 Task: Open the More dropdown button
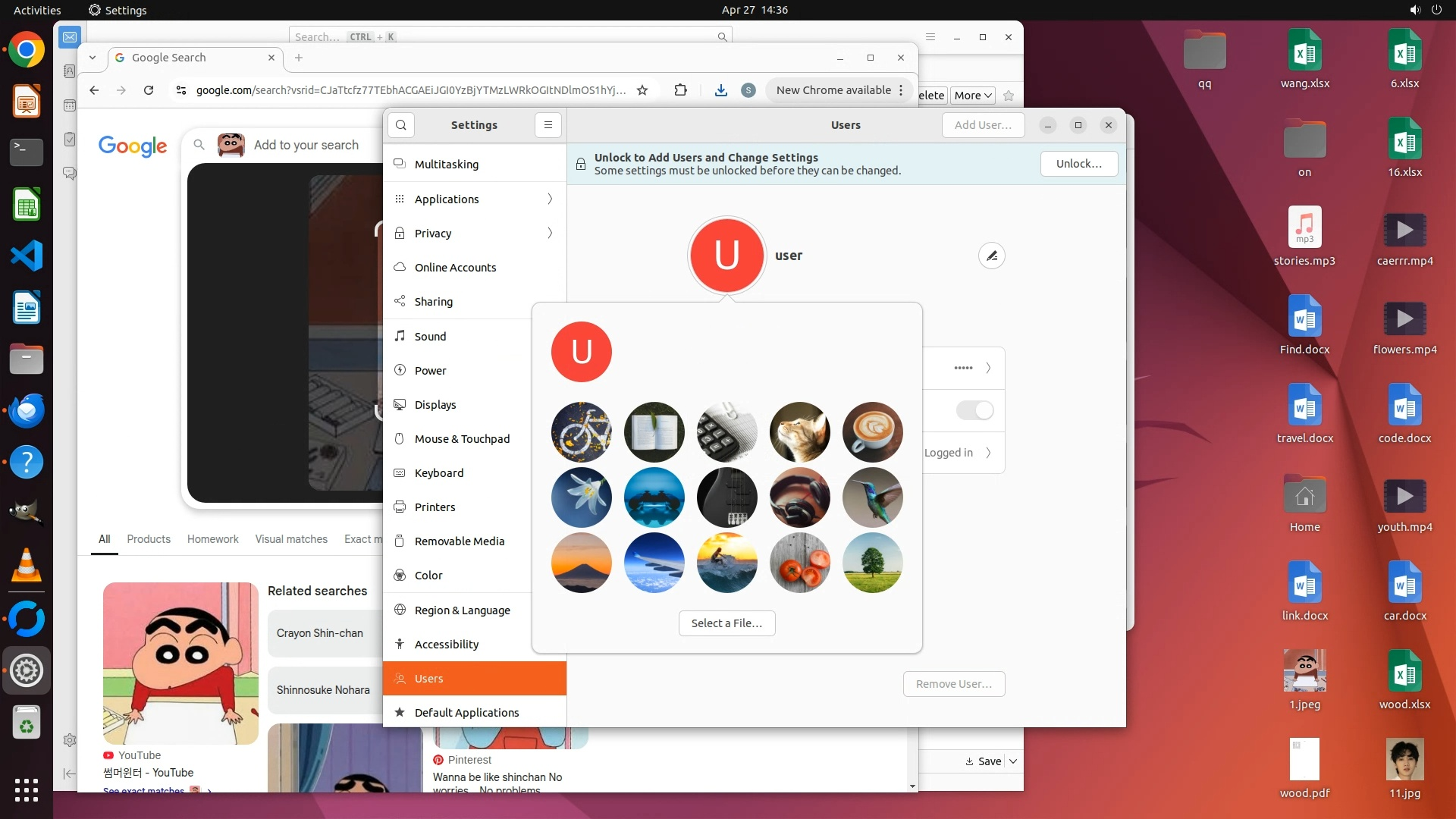[972, 96]
